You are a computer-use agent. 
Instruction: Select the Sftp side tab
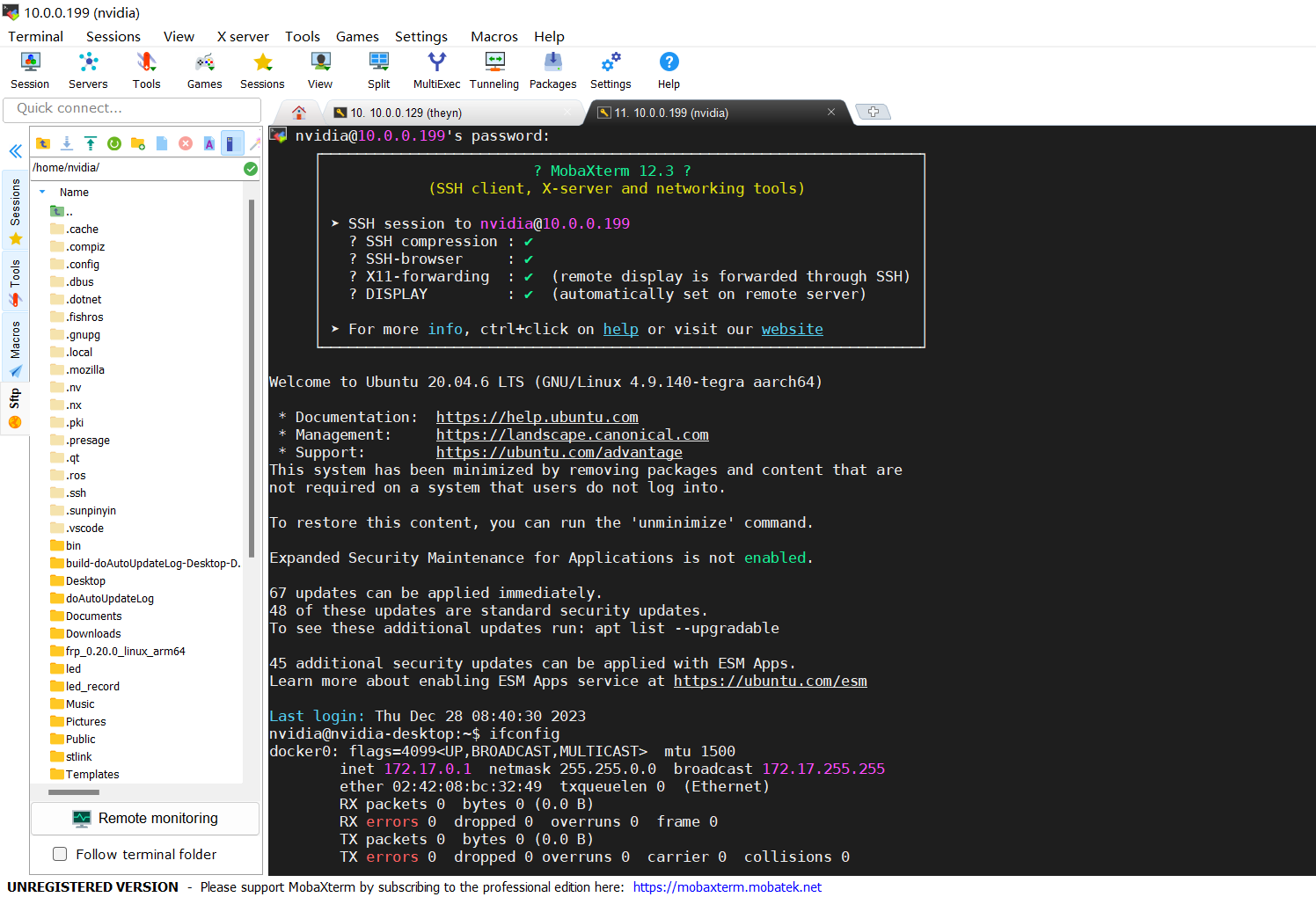(x=15, y=409)
